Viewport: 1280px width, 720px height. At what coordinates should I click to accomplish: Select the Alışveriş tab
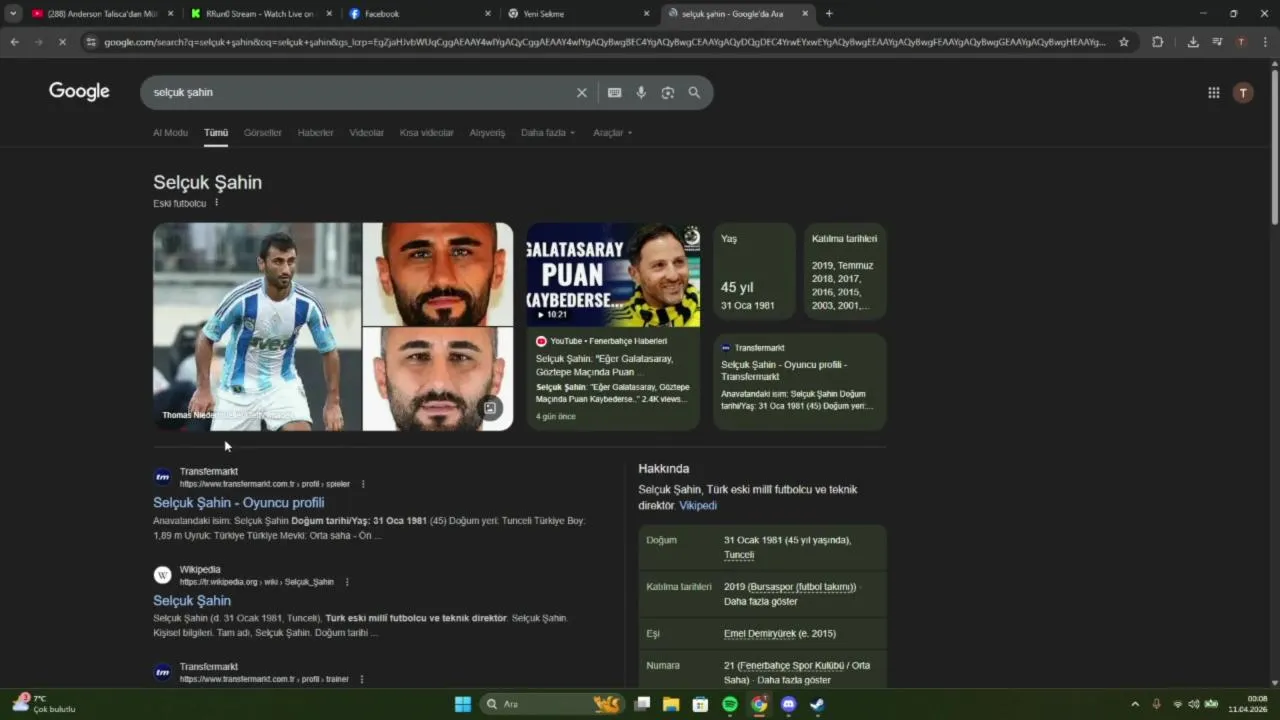click(487, 133)
